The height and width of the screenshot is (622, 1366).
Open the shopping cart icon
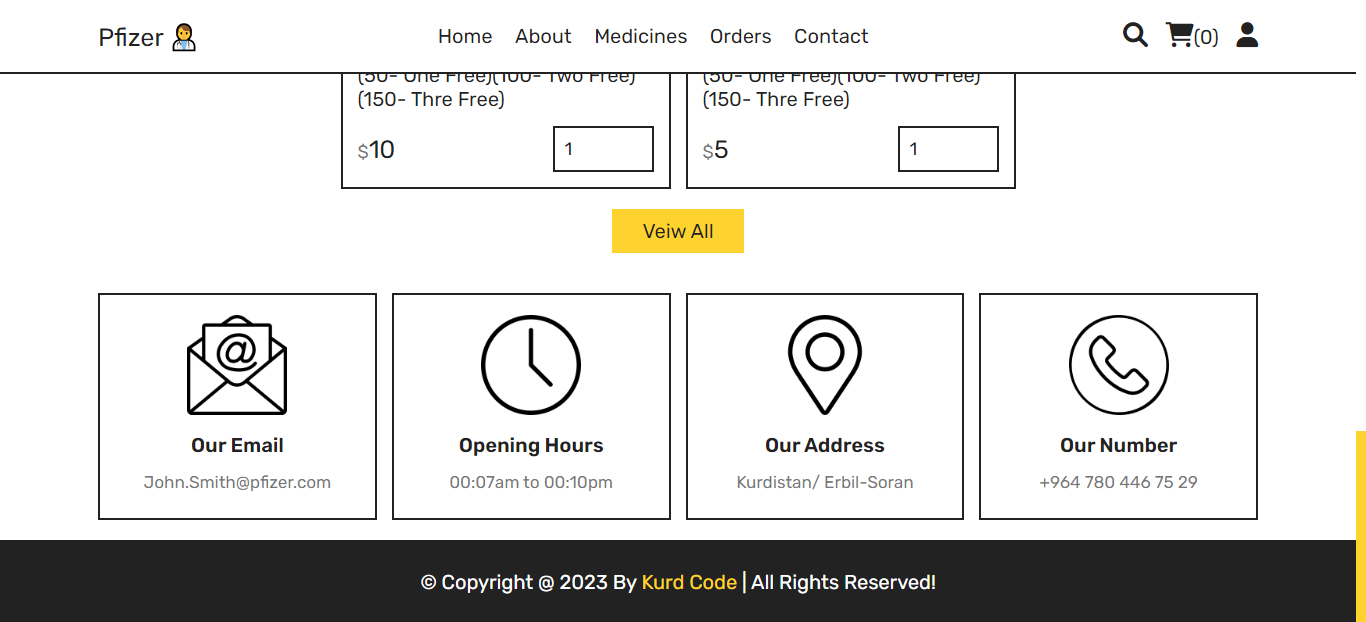tap(1179, 36)
